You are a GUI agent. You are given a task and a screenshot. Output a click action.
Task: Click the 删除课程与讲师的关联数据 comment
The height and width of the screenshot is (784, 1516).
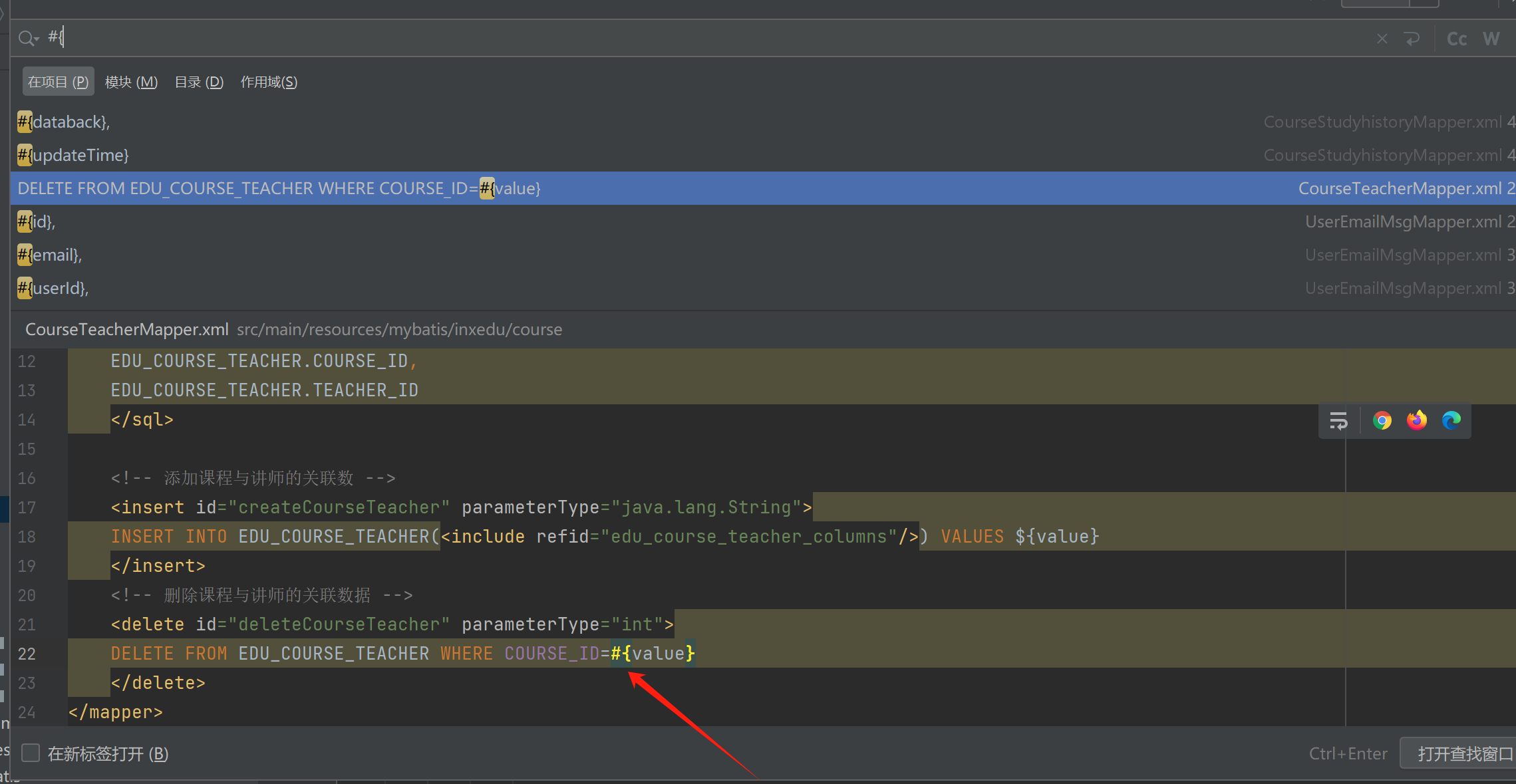[267, 595]
